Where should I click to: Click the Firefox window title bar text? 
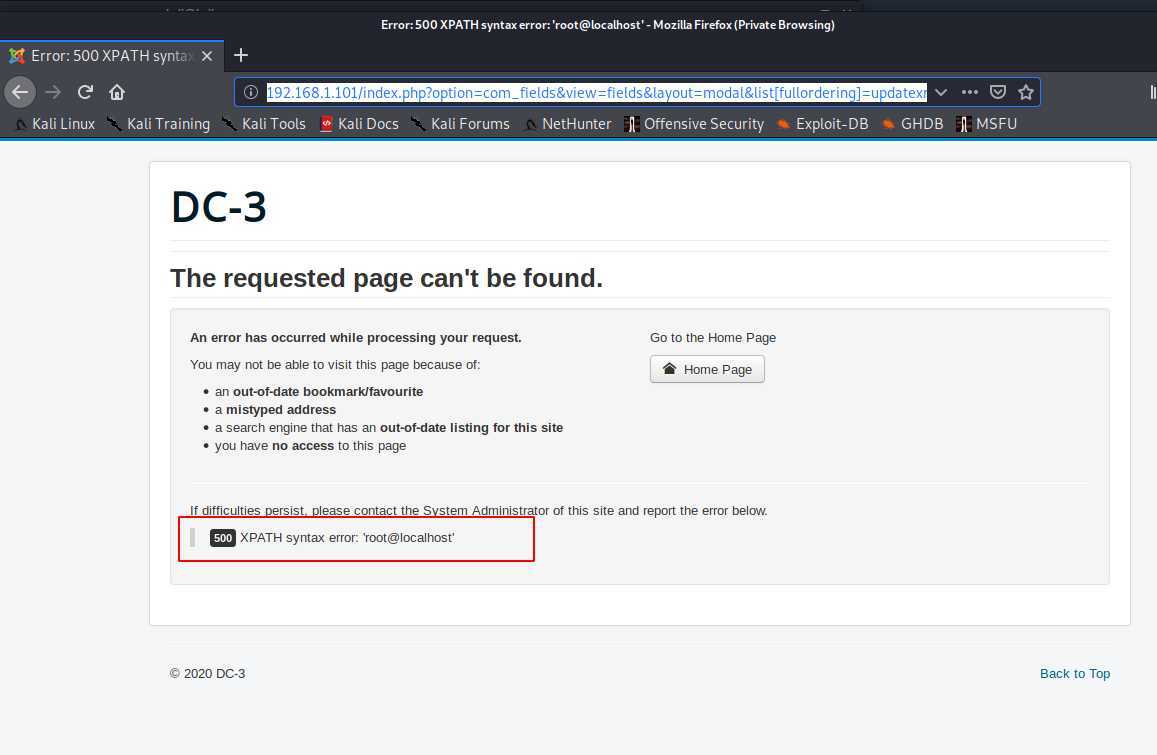tap(607, 24)
